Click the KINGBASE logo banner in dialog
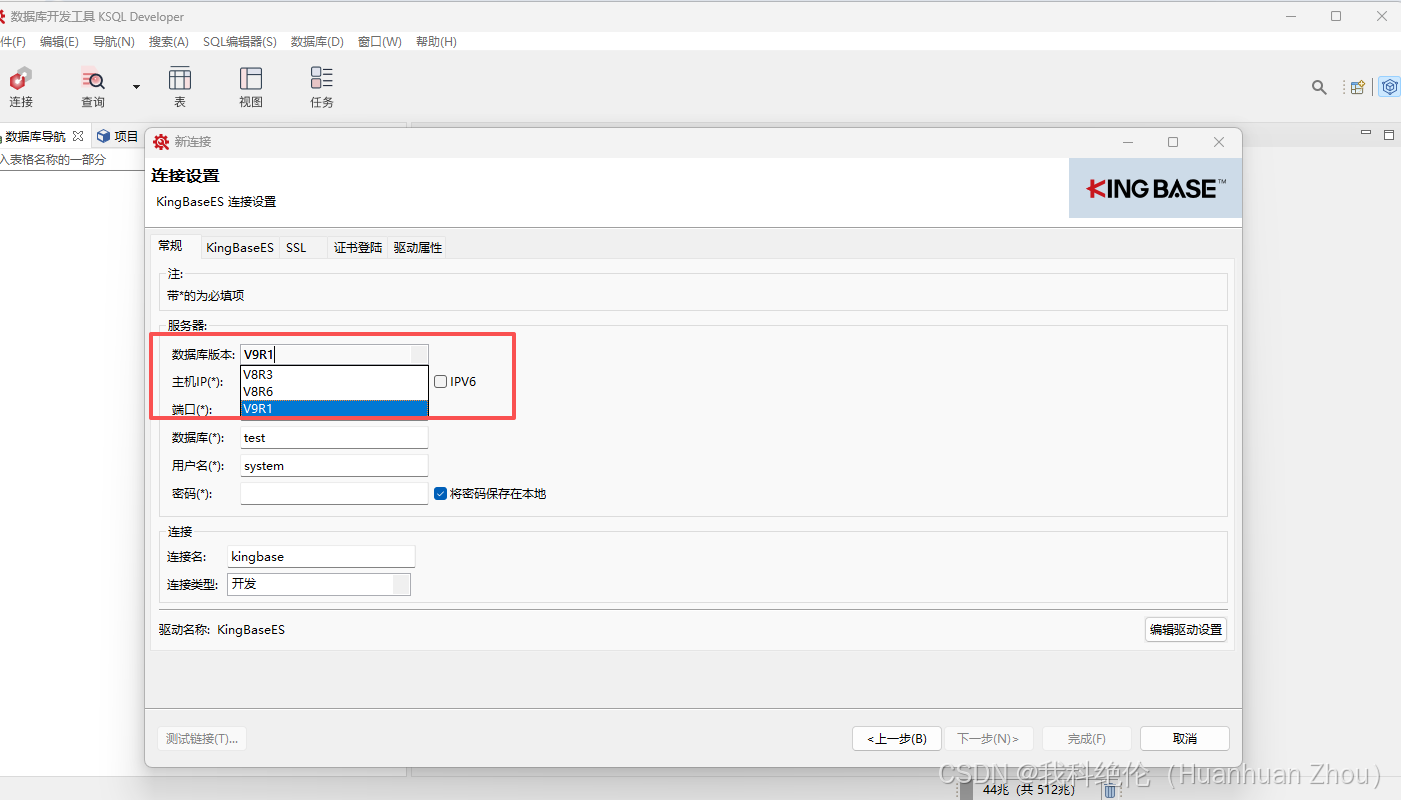The width and height of the screenshot is (1401, 800). [1155, 188]
